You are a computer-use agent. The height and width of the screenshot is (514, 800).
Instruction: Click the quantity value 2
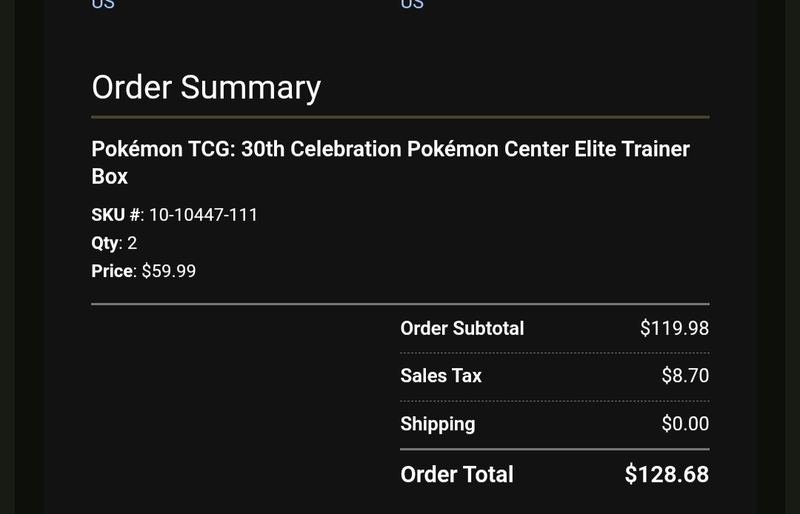pyautogui.click(x=132, y=243)
